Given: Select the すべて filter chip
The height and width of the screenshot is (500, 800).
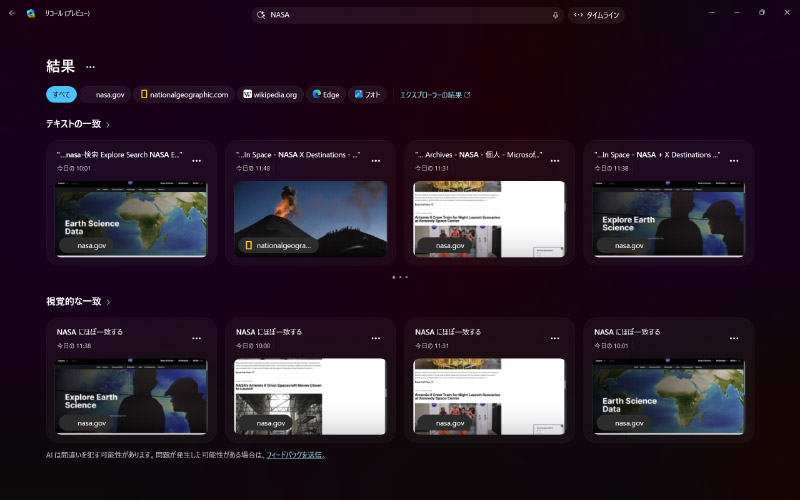Looking at the screenshot, I should pyautogui.click(x=61, y=94).
